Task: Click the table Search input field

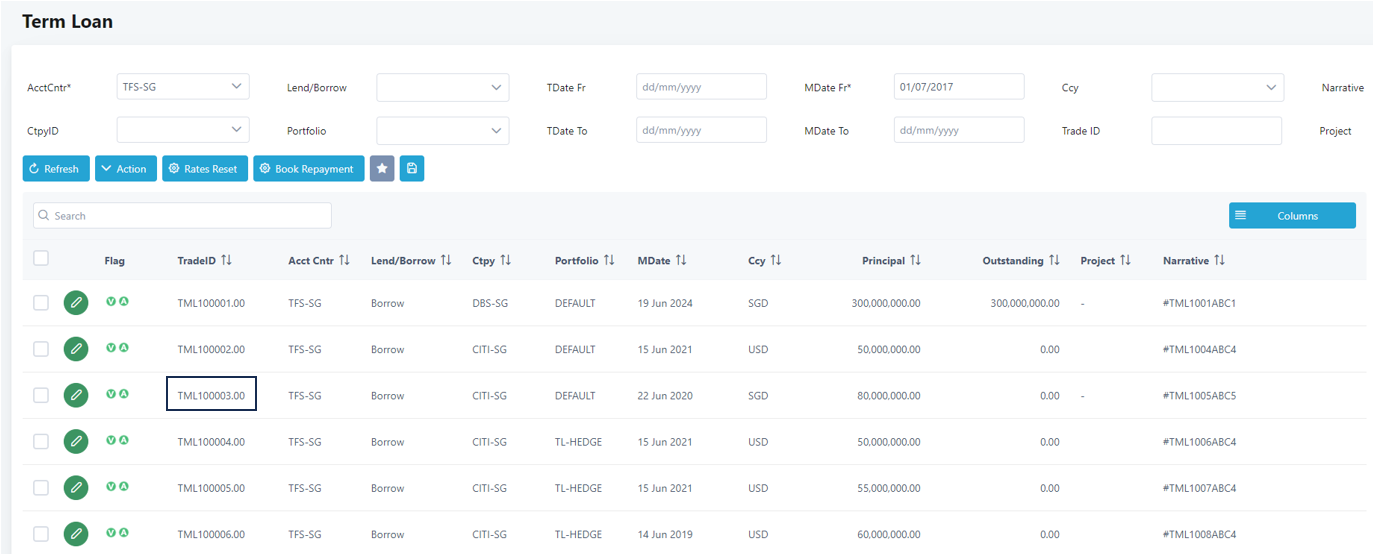Action: 182,215
